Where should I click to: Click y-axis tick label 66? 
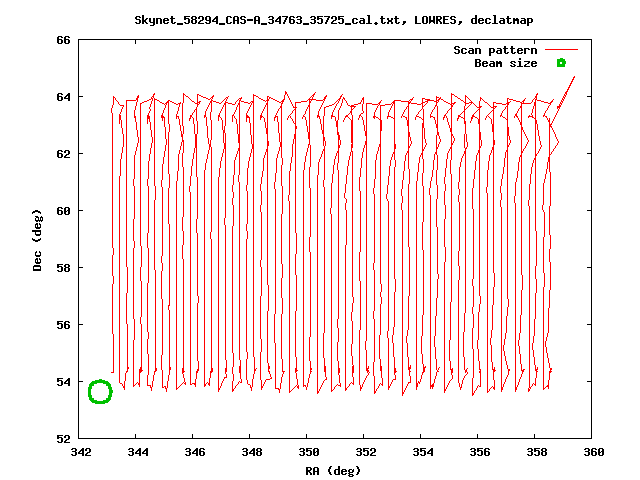point(63,40)
